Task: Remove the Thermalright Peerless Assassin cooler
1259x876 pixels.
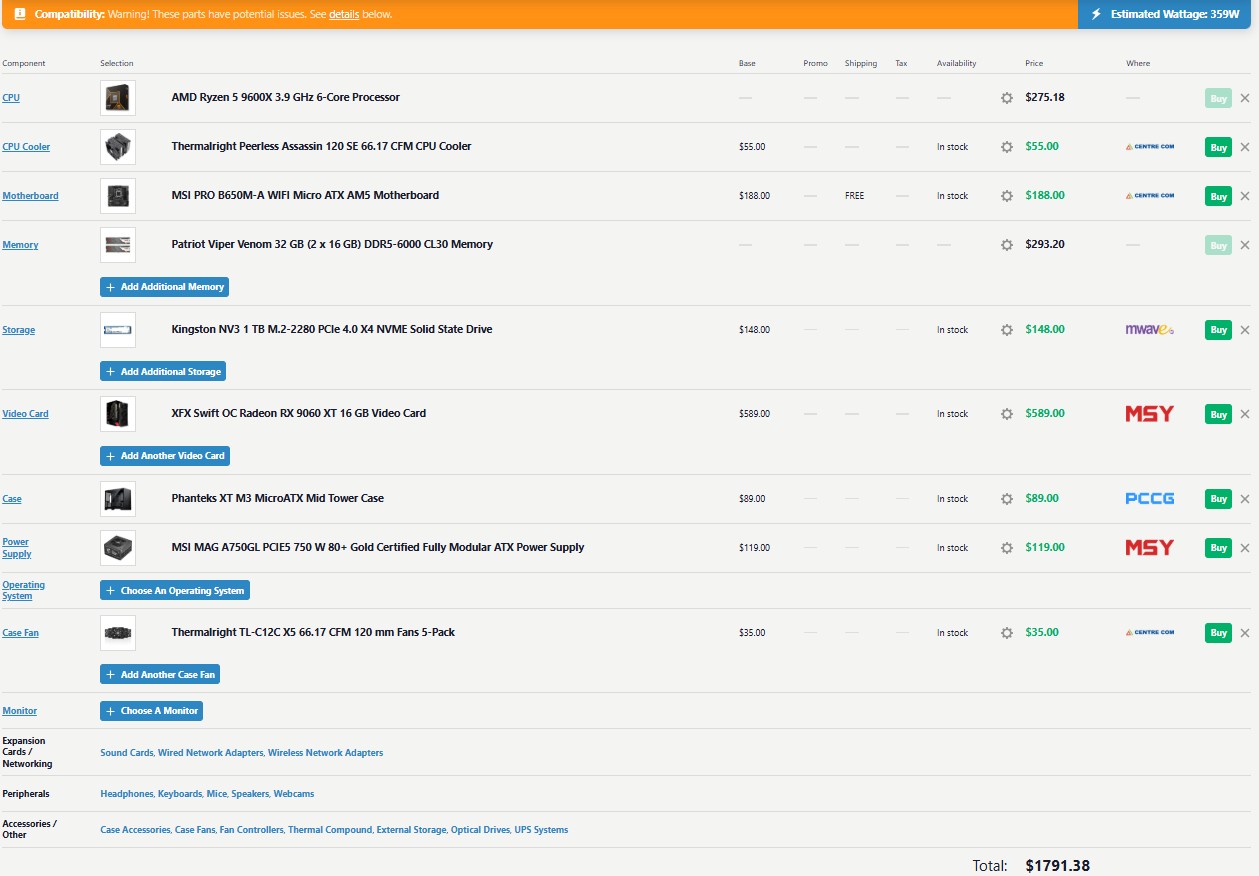Action: [1245, 147]
